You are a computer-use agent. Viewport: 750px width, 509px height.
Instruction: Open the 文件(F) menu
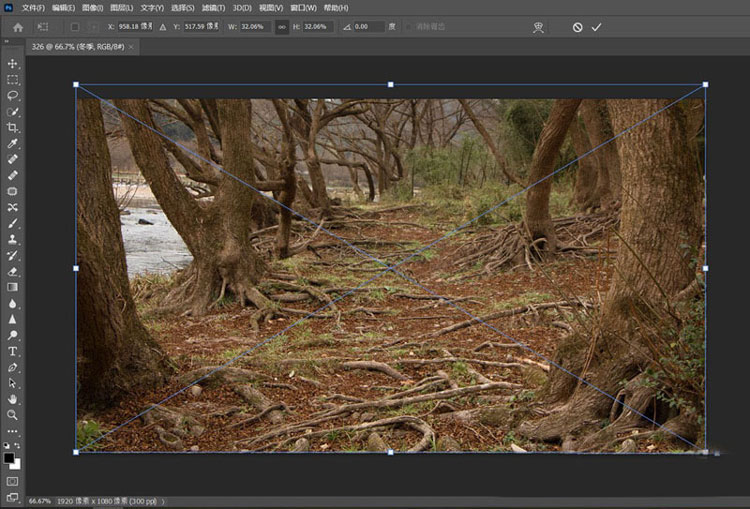33,8
